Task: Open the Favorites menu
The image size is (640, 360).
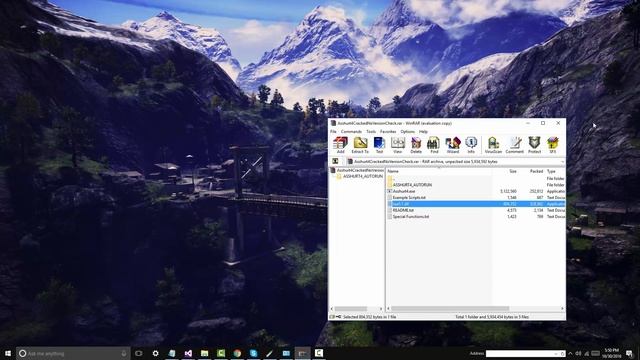Action: pos(388,131)
